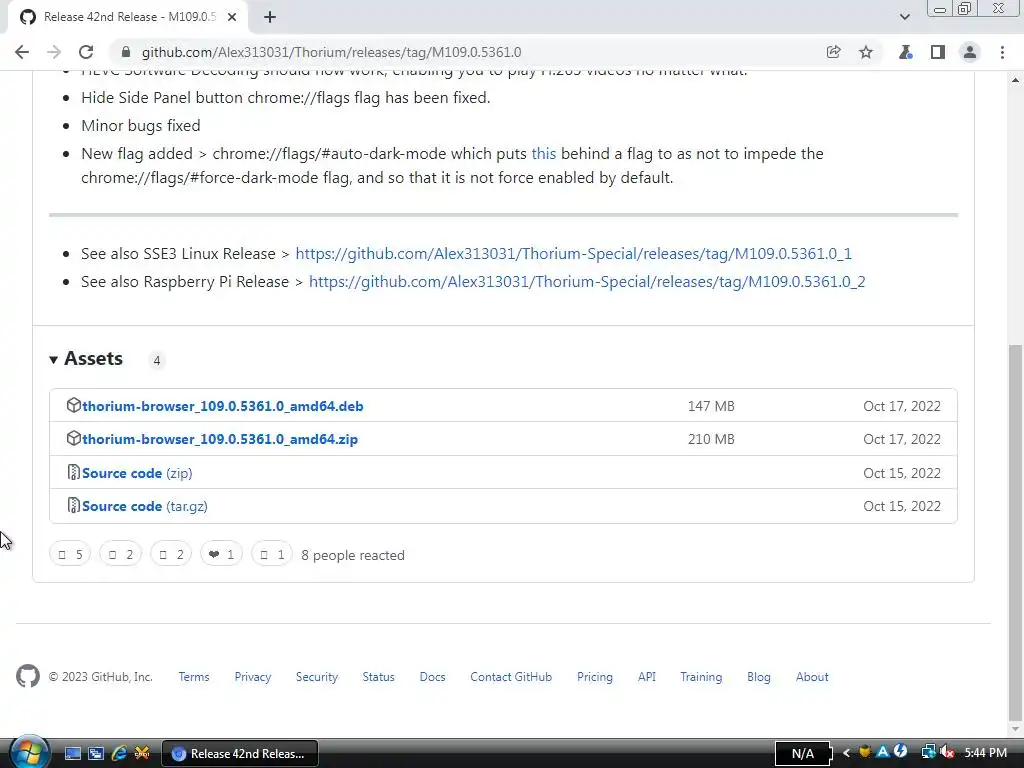Click the scrollbar up arrow
This screenshot has width=1024, height=768.
[x=1016, y=79]
